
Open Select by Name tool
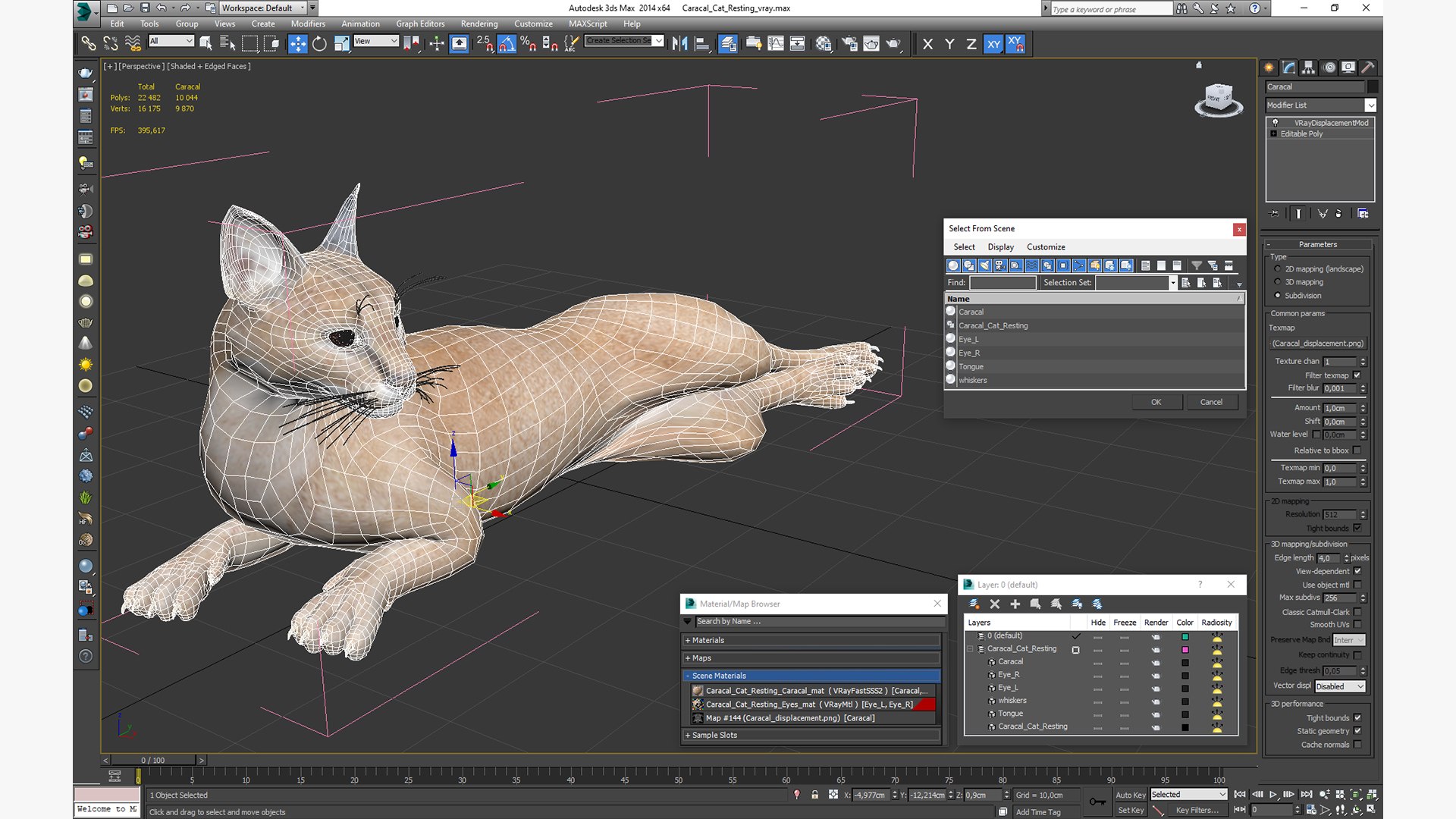(x=227, y=44)
